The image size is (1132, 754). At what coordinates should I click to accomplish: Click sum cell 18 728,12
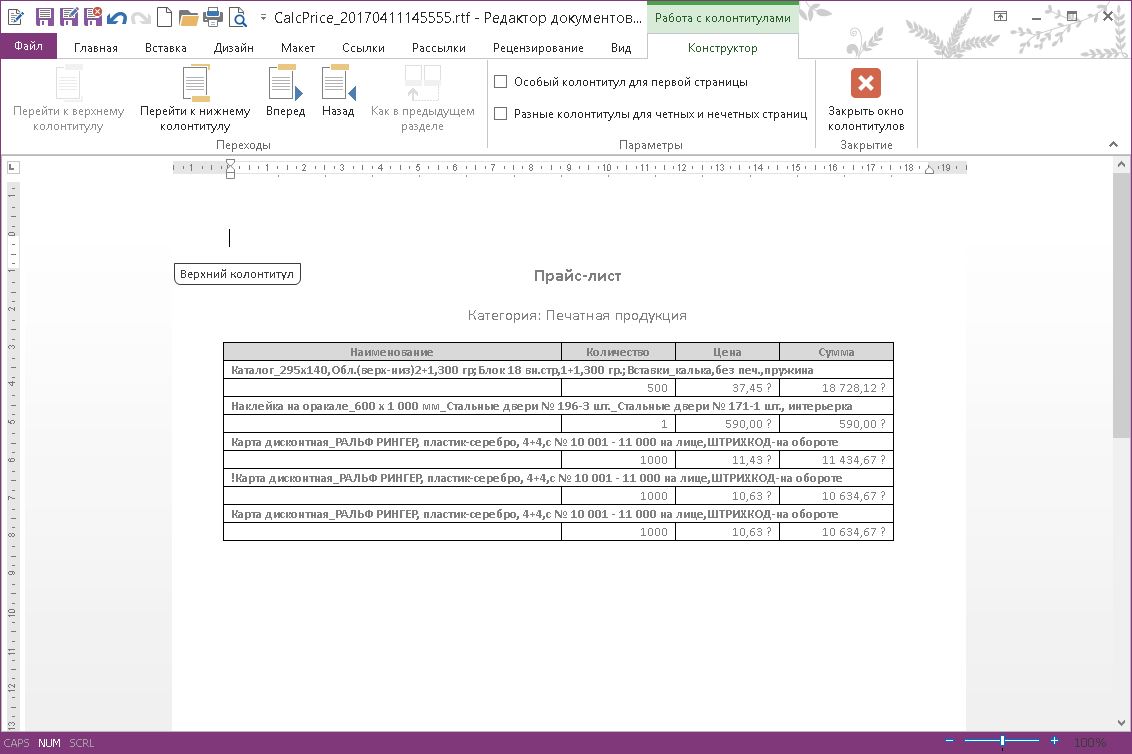click(836, 388)
